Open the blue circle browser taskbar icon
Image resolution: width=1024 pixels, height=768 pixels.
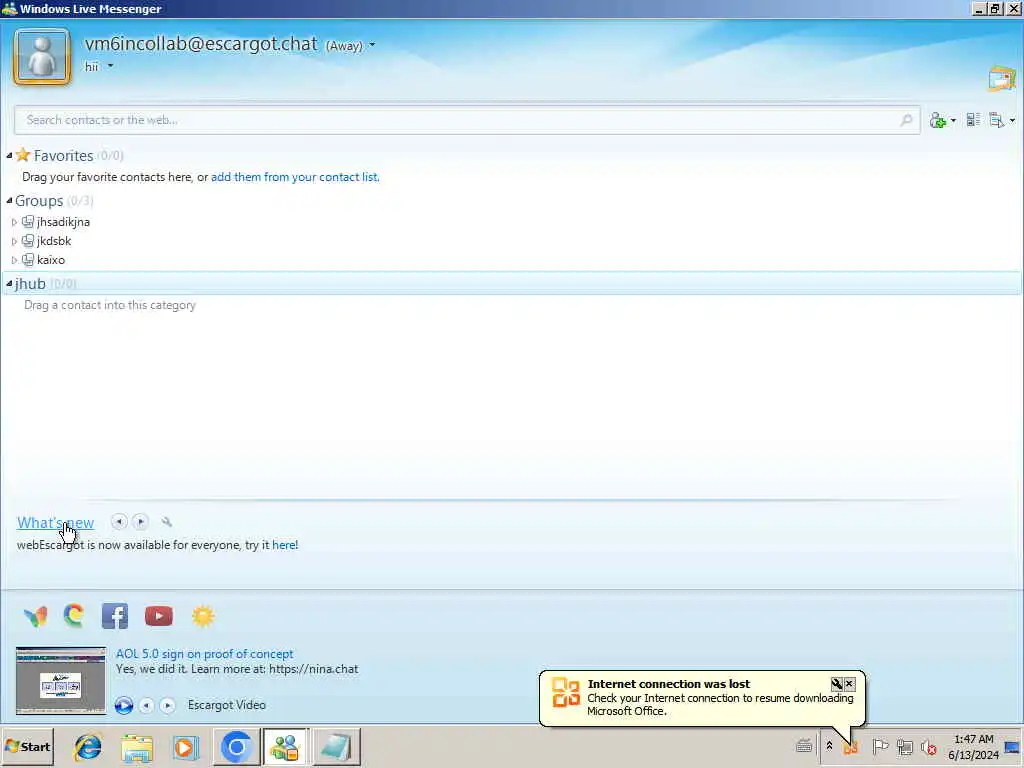pos(236,746)
